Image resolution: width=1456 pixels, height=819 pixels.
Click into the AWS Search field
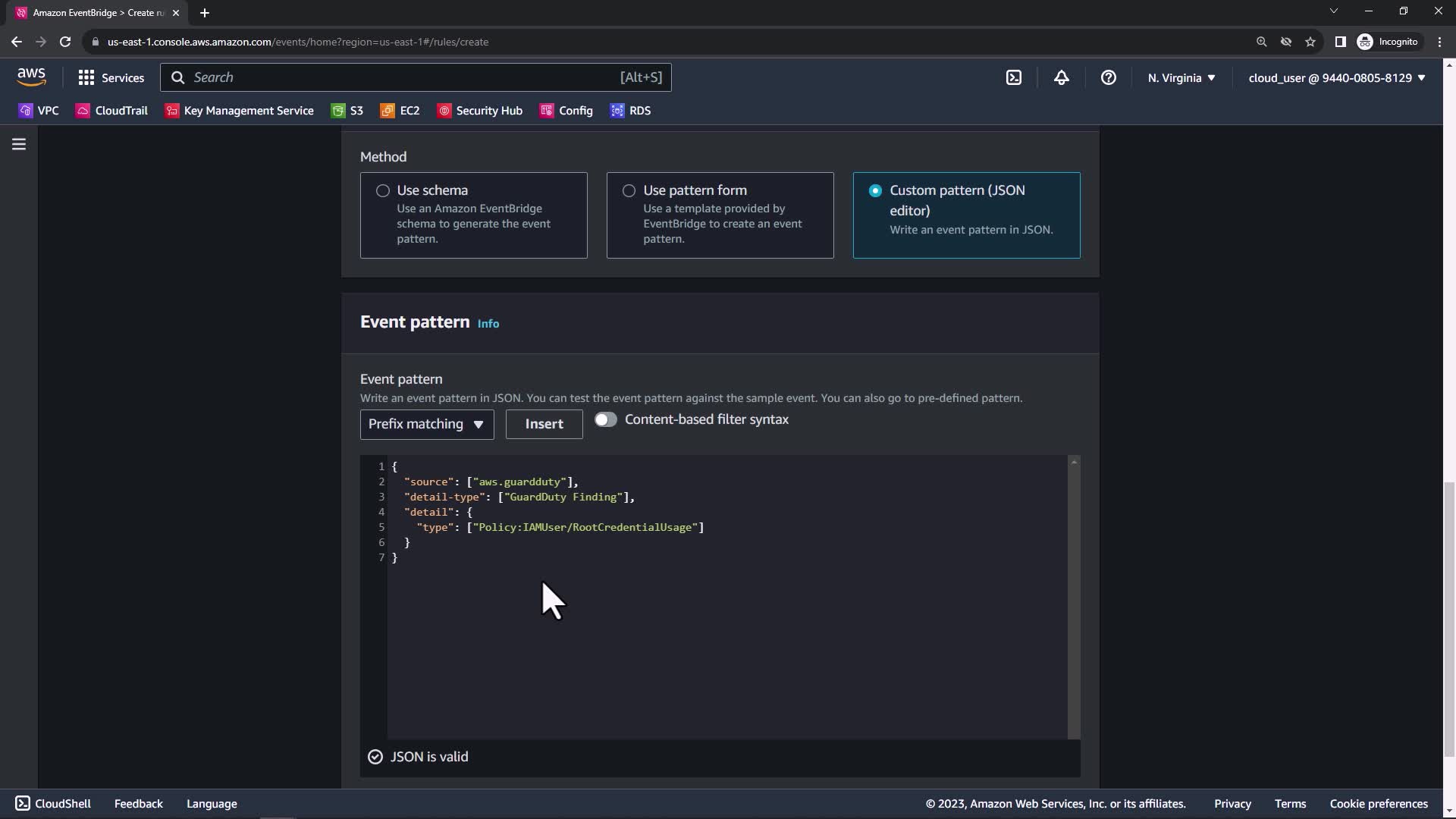402,77
